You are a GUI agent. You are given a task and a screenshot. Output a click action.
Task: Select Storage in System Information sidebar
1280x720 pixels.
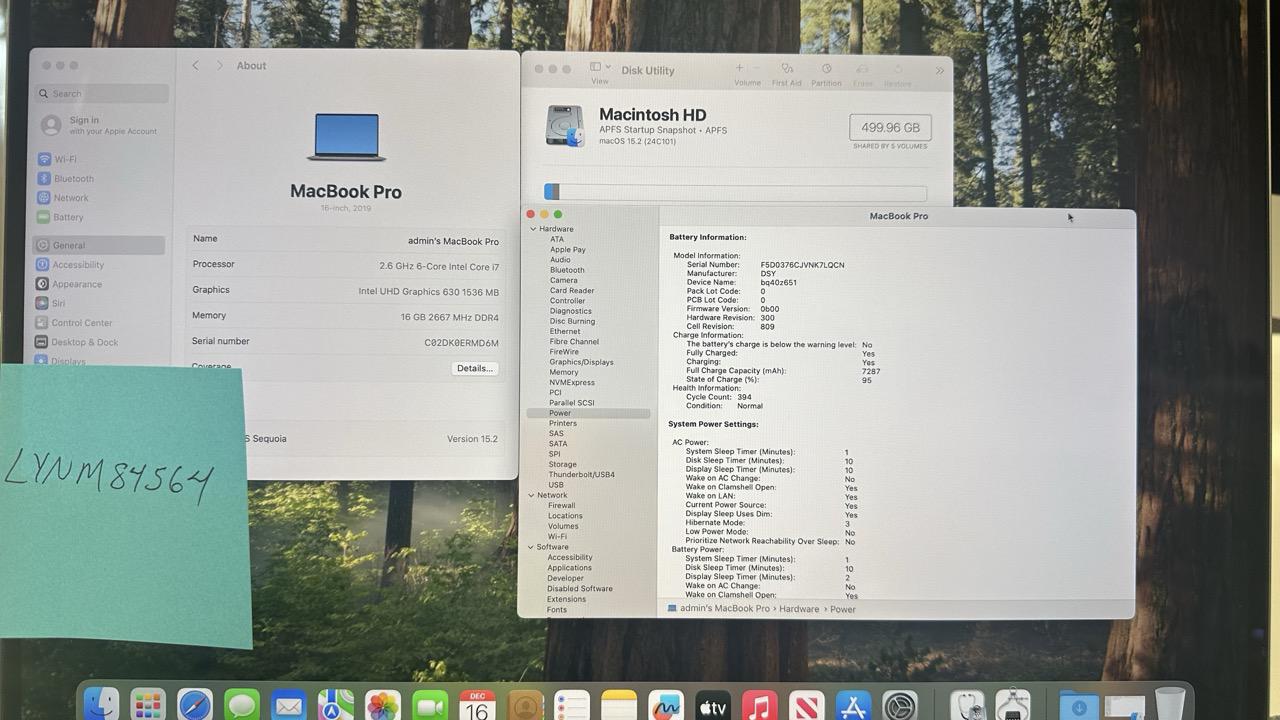tap(562, 464)
